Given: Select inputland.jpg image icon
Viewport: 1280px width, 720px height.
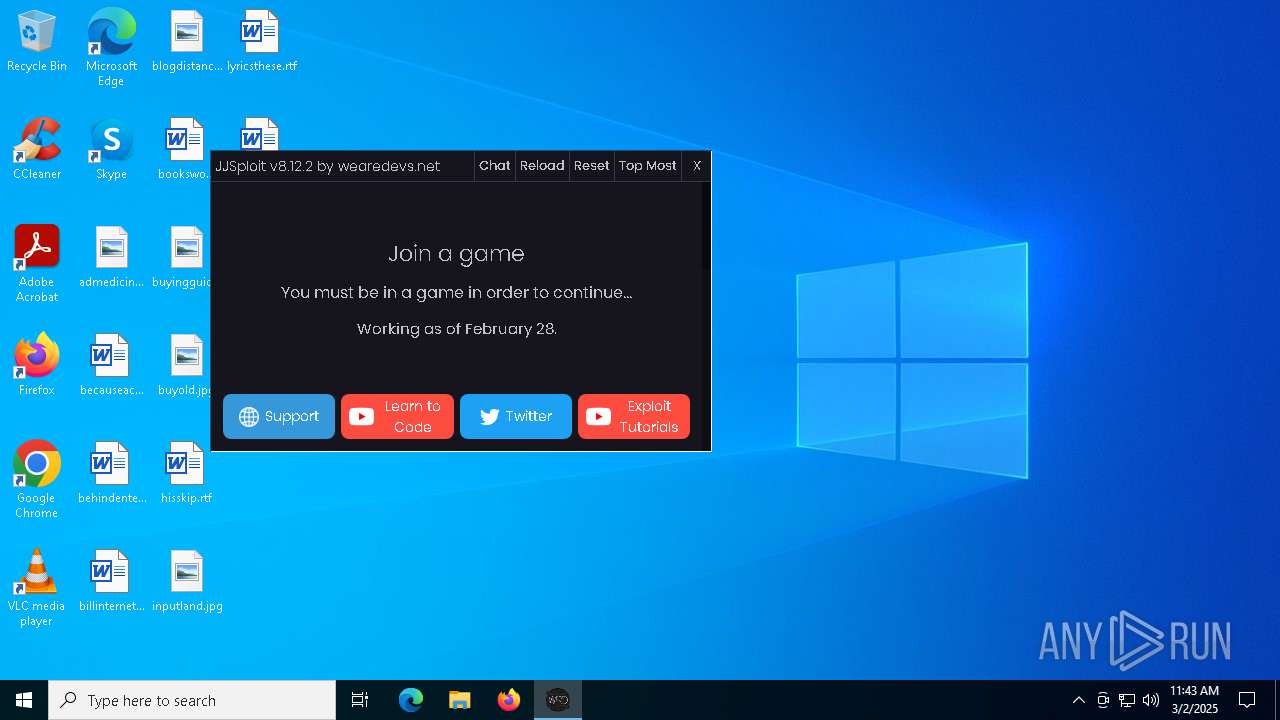Looking at the screenshot, I should (187, 581).
